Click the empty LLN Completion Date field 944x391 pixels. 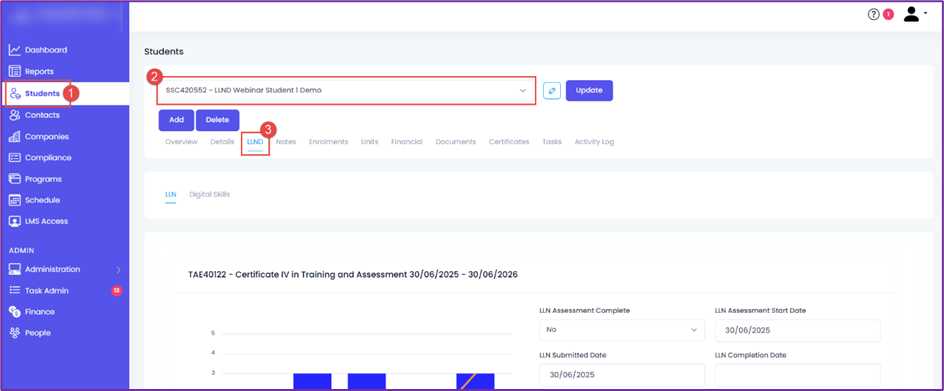[x=798, y=375]
